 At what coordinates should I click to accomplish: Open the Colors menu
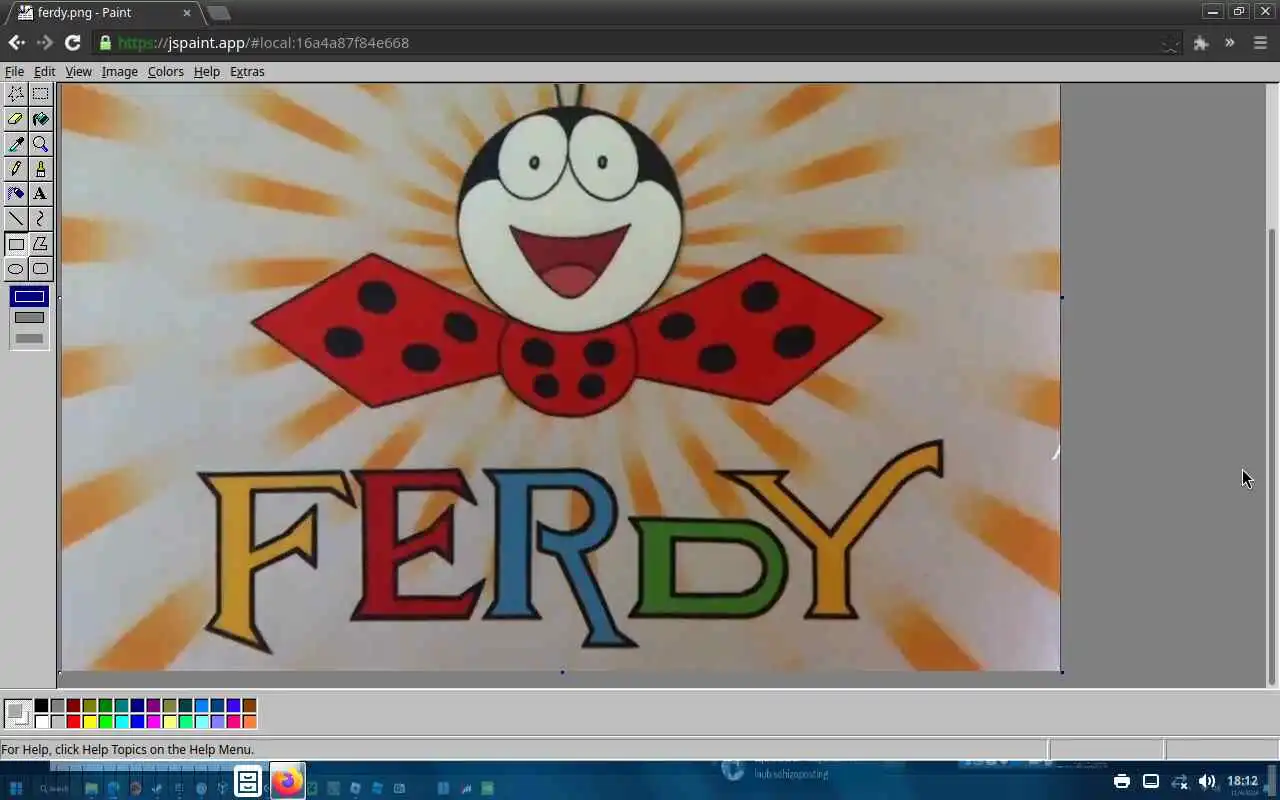pos(165,72)
